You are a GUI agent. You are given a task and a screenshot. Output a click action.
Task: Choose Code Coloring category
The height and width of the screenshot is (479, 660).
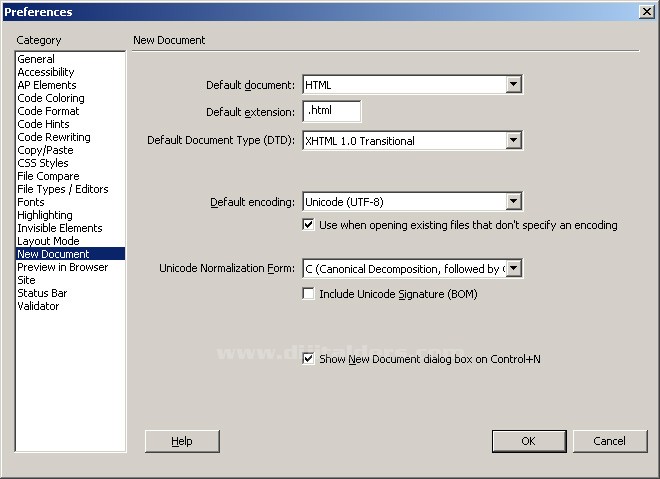coord(51,98)
